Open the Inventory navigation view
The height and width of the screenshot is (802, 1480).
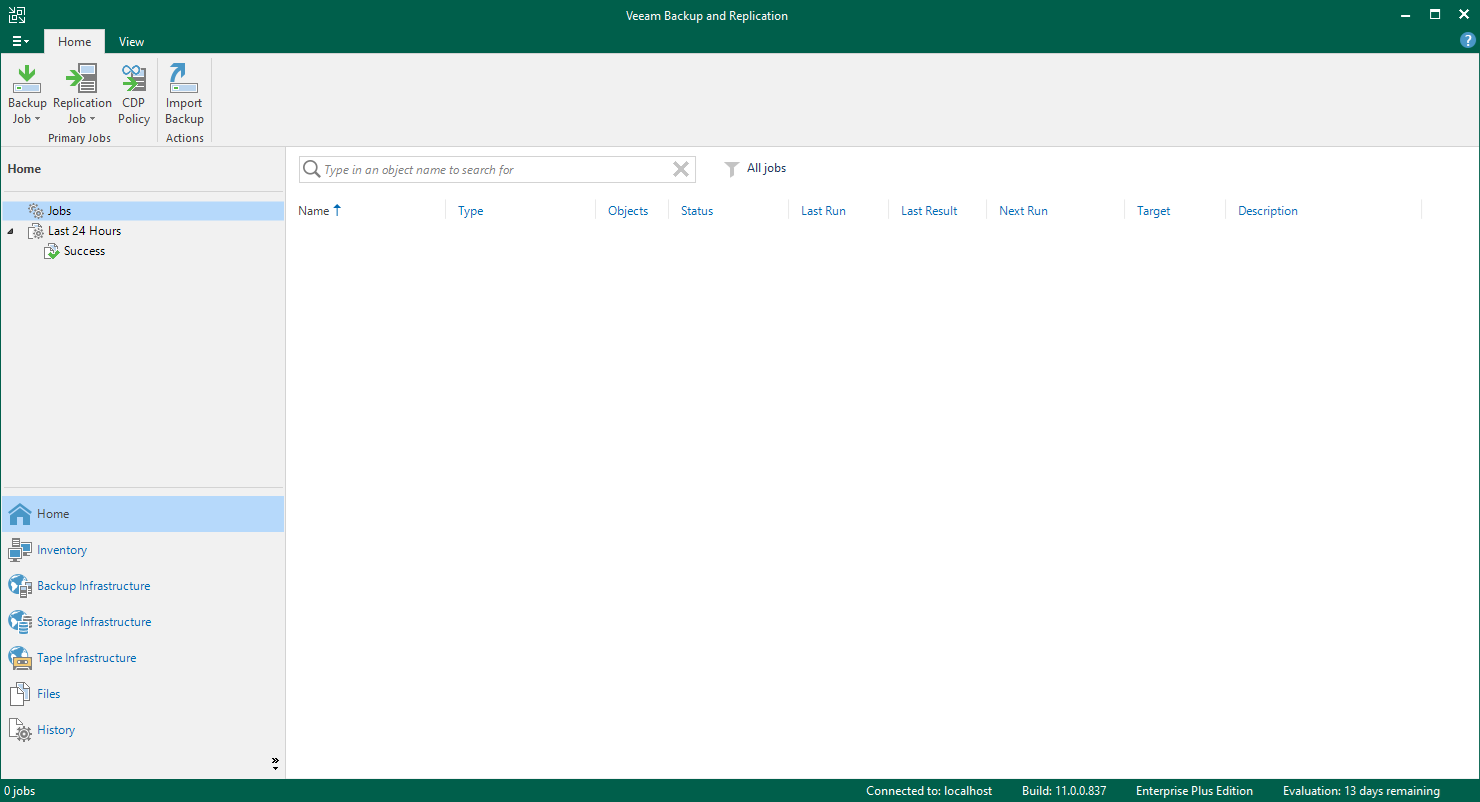(143, 550)
